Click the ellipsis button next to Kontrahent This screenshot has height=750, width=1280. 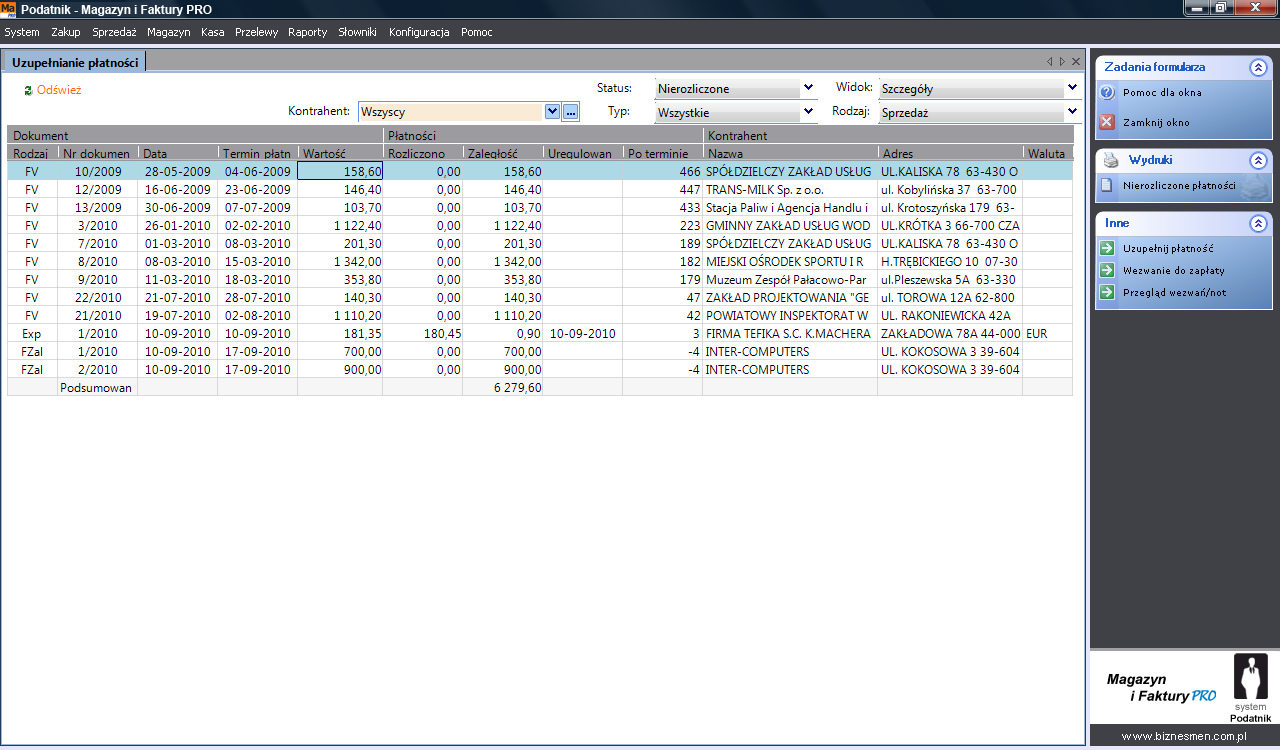pos(571,112)
